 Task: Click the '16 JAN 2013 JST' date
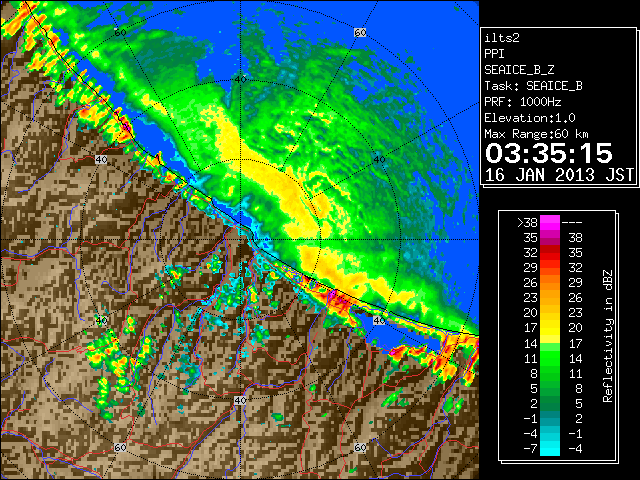[x=559, y=175]
